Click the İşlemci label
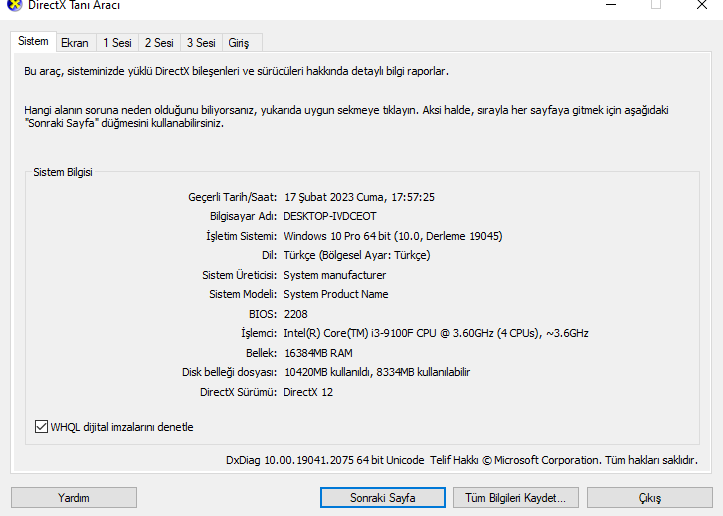Screen dimensions: 723x516 (x=259, y=333)
